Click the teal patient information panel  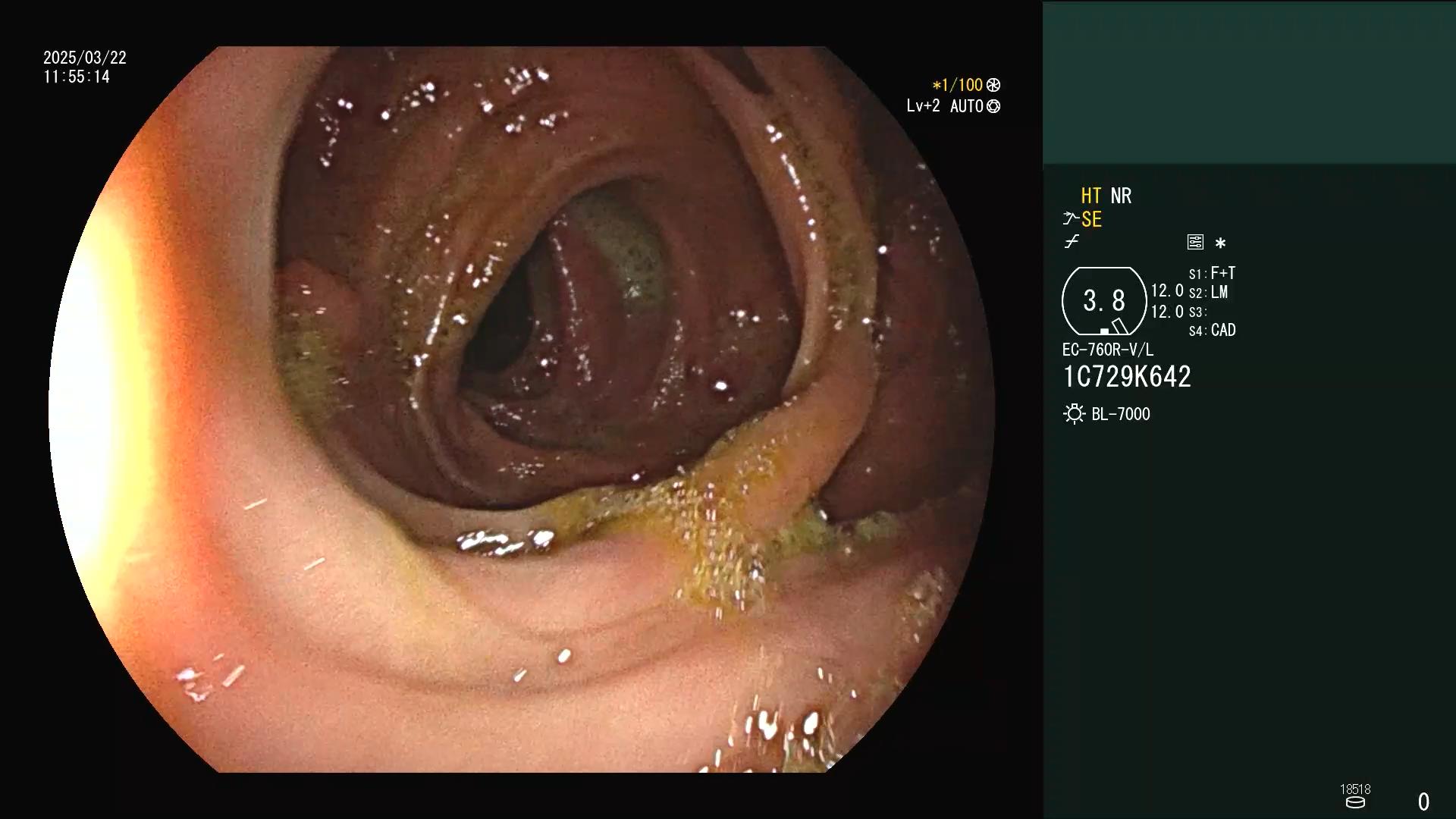[x=1249, y=83]
